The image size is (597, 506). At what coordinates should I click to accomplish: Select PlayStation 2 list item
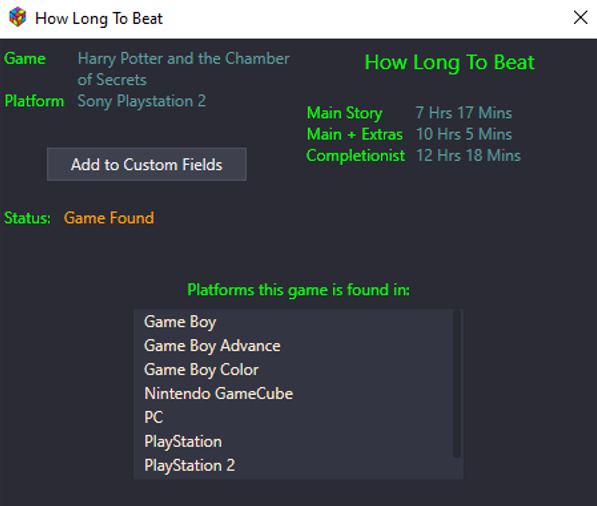point(293,465)
